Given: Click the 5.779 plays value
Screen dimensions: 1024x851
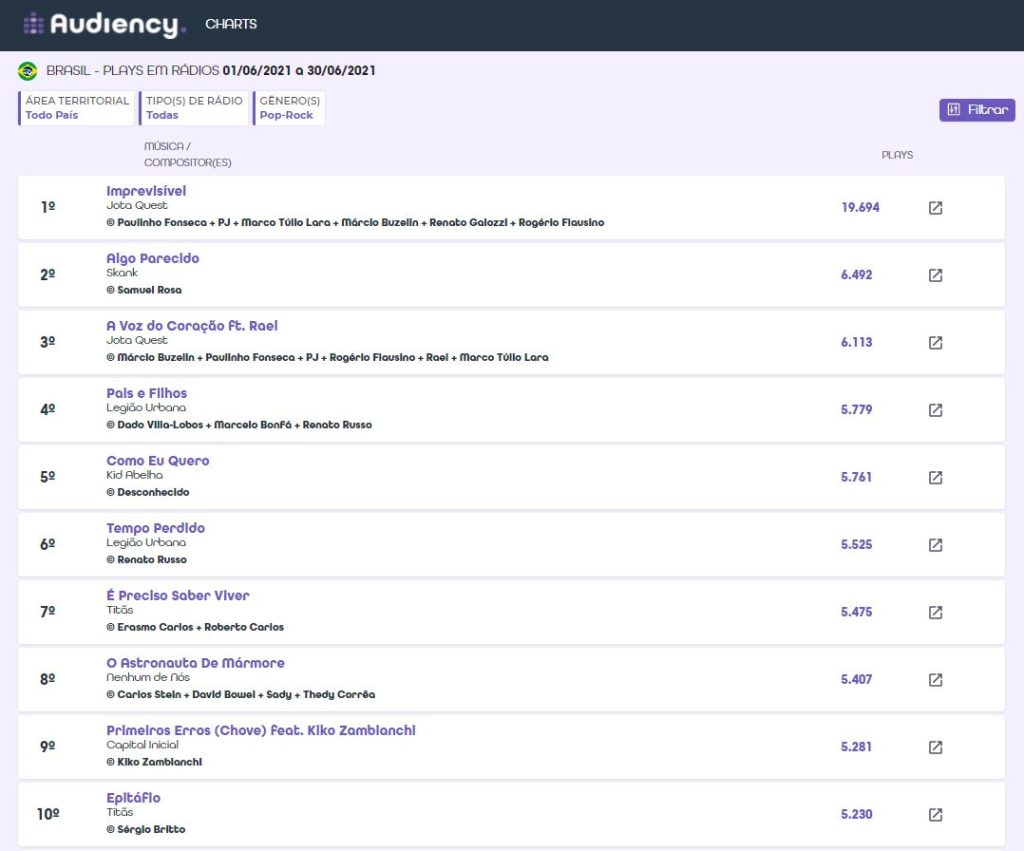Looking at the screenshot, I should (x=856, y=409).
